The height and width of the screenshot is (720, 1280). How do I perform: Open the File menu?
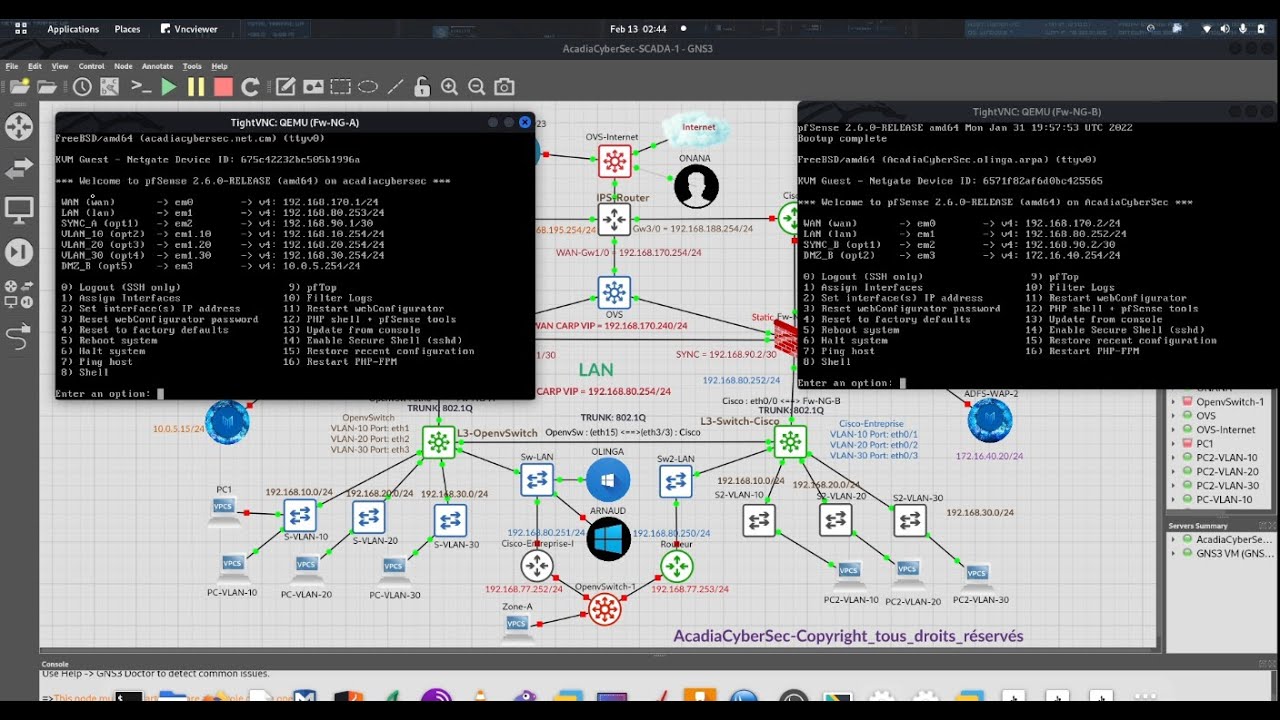pyautogui.click(x=12, y=66)
